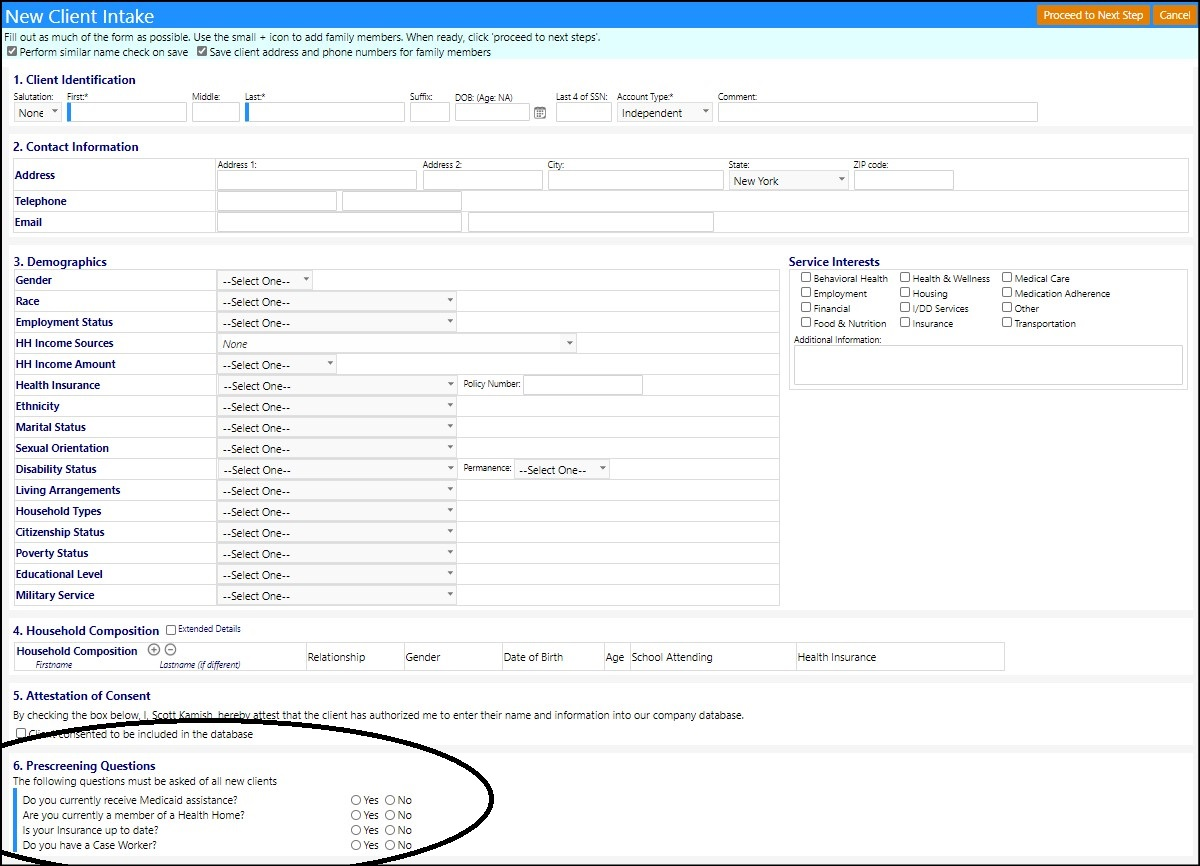Click the Address 1 input field
The height and width of the screenshot is (866, 1200).
pos(317,180)
